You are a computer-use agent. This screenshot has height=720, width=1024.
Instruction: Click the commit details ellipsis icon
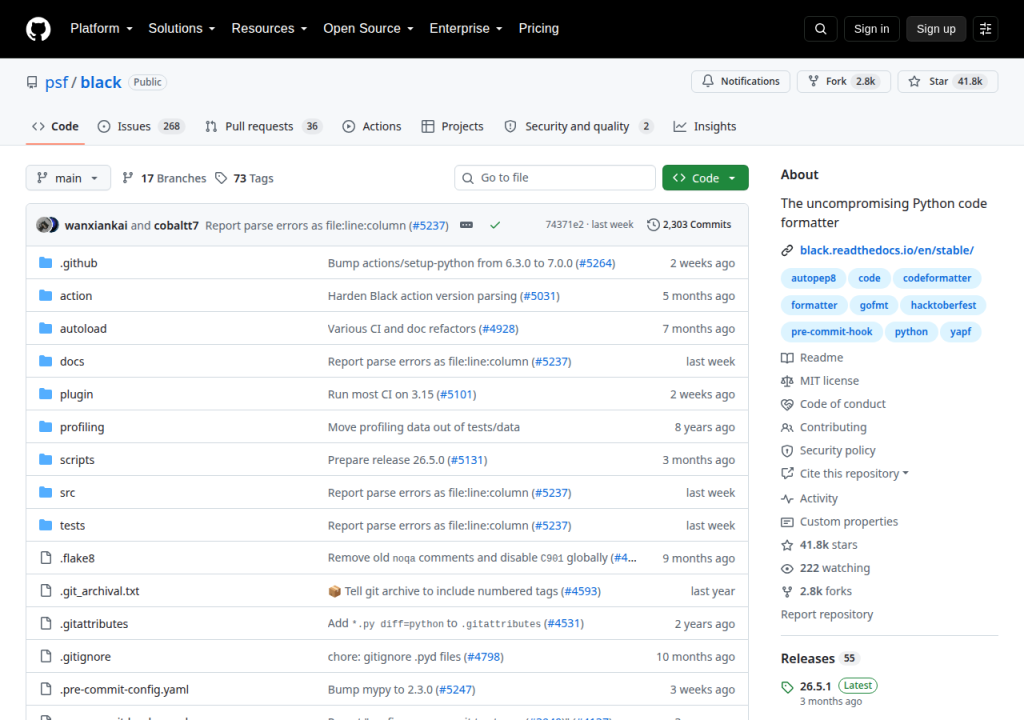coord(466,225)
